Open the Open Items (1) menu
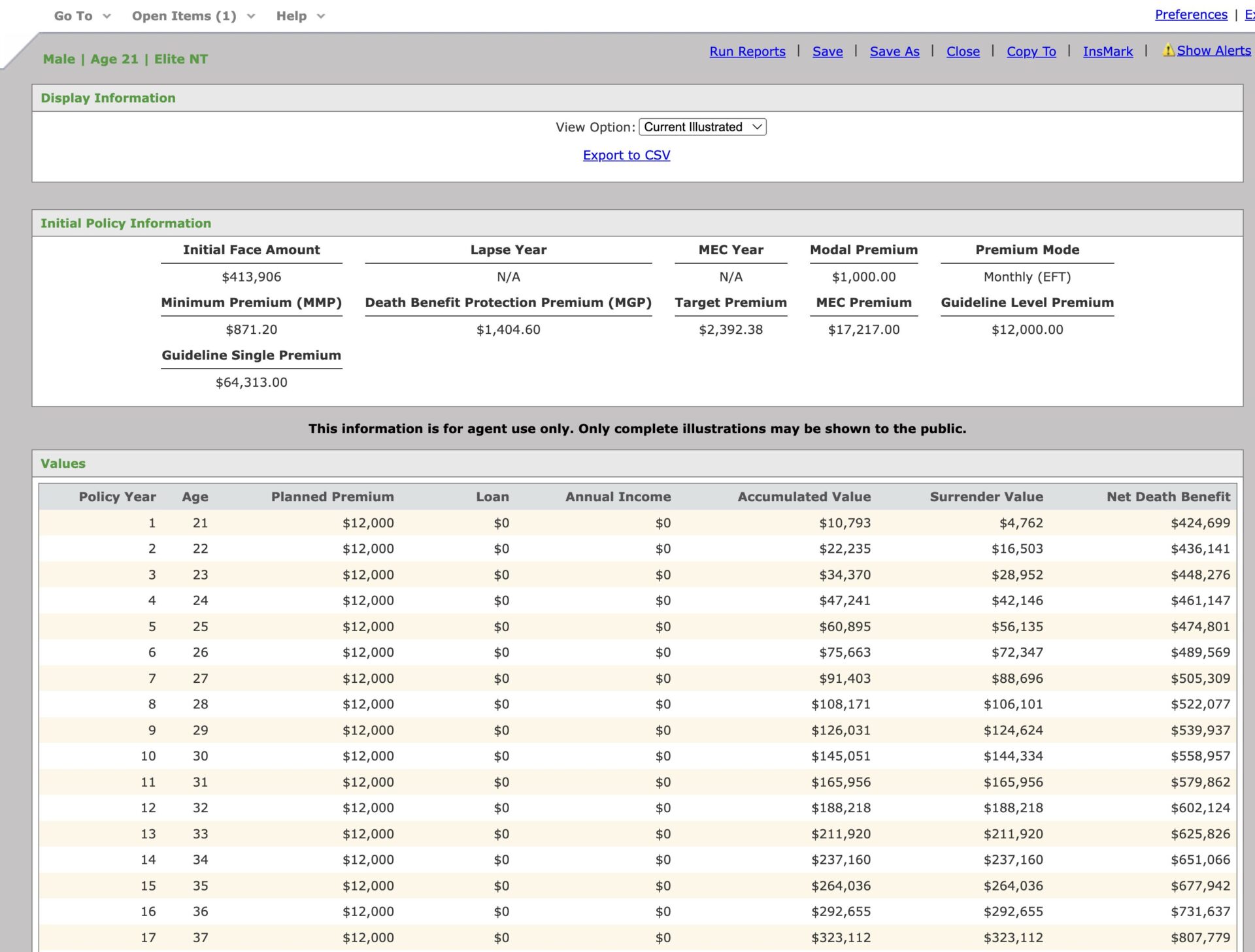 (193, 16)
